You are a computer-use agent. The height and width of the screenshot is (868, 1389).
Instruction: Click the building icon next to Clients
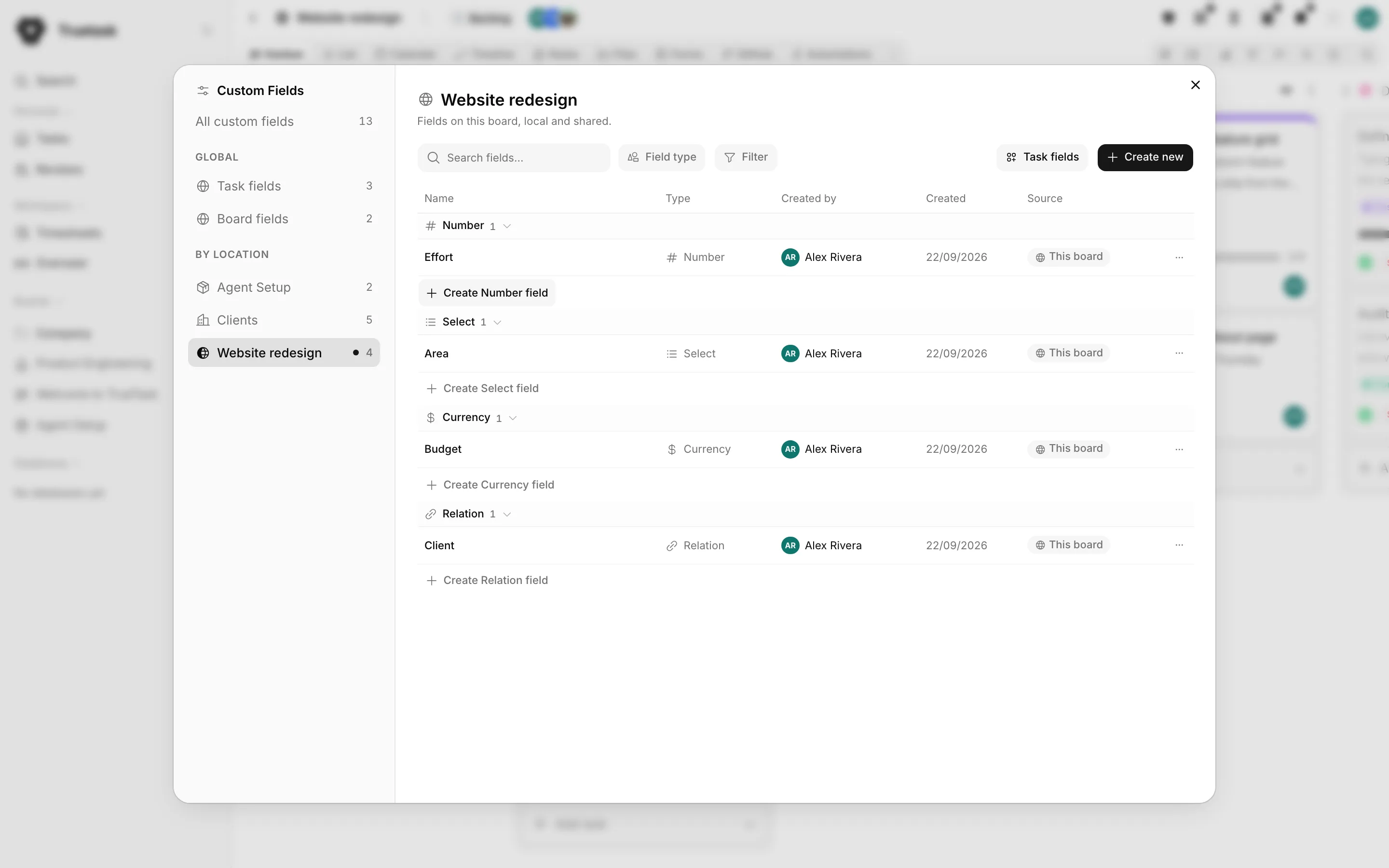click(203, 320)
